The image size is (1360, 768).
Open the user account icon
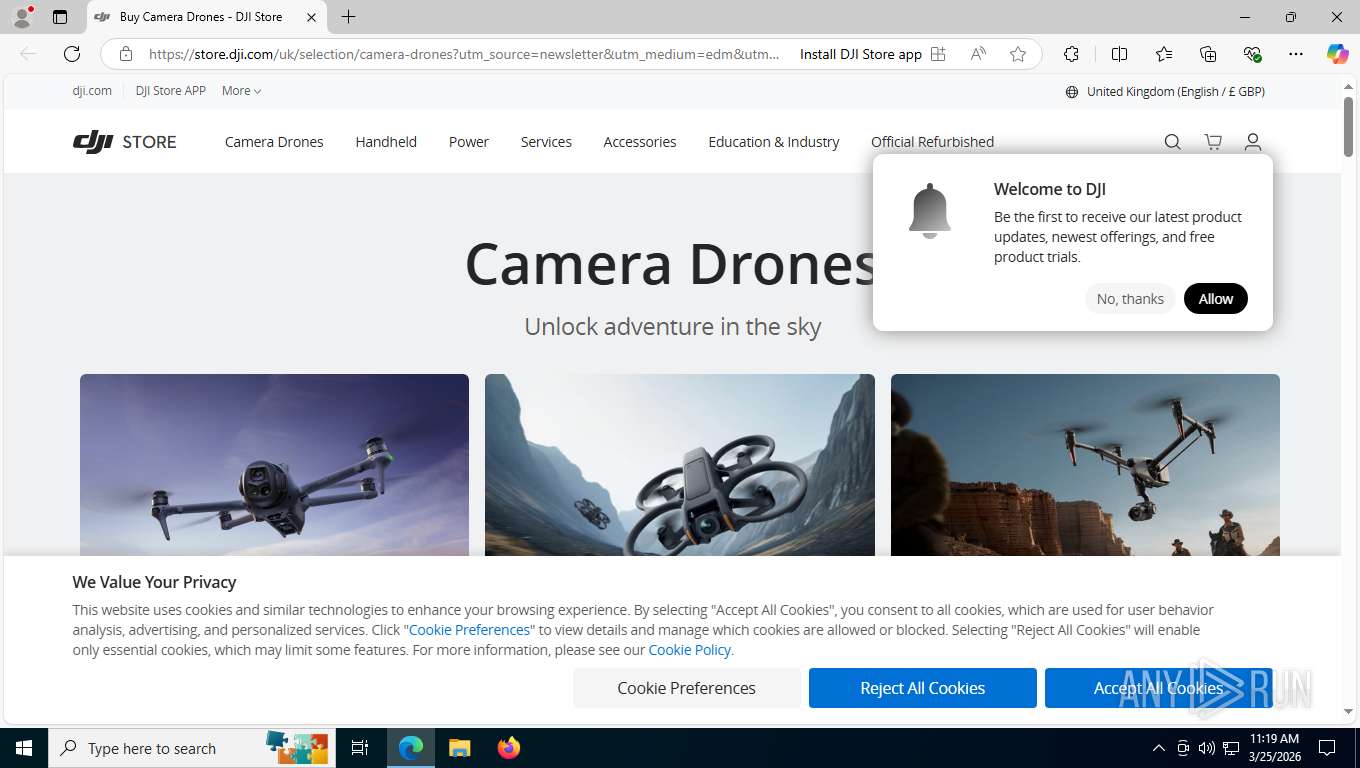click(x=1253, y=142)
